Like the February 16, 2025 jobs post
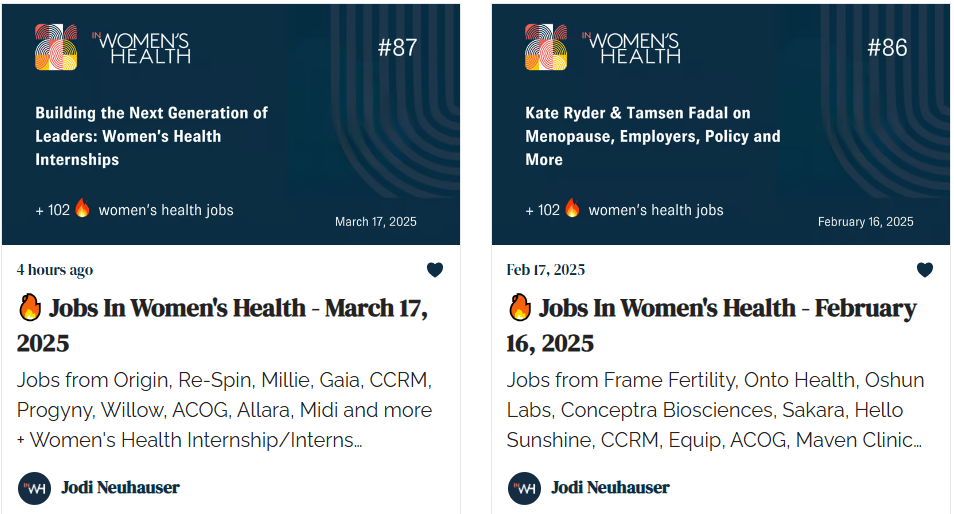 [x=924, y=269]
